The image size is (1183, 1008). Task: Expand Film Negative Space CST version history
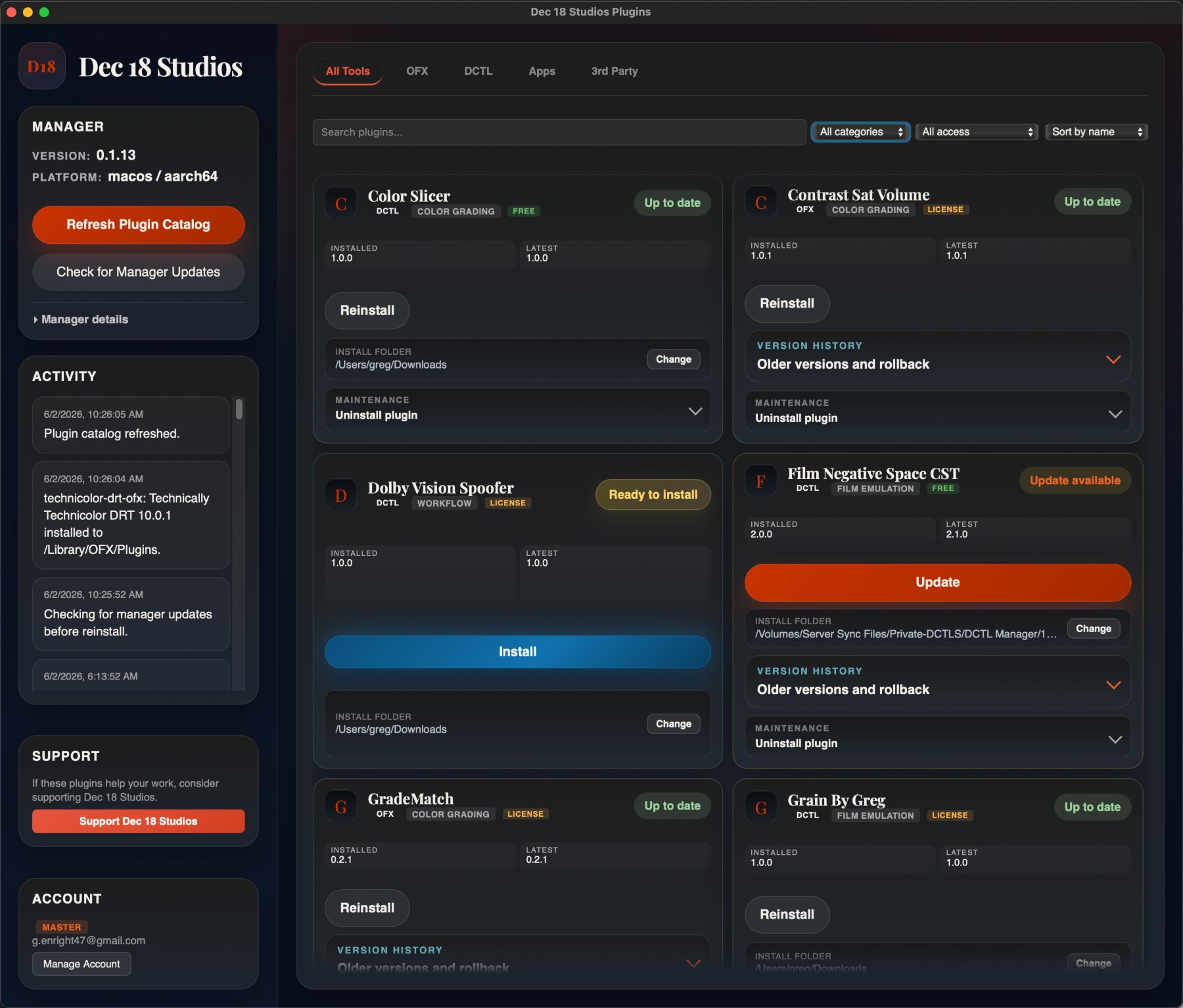point(937,681)
